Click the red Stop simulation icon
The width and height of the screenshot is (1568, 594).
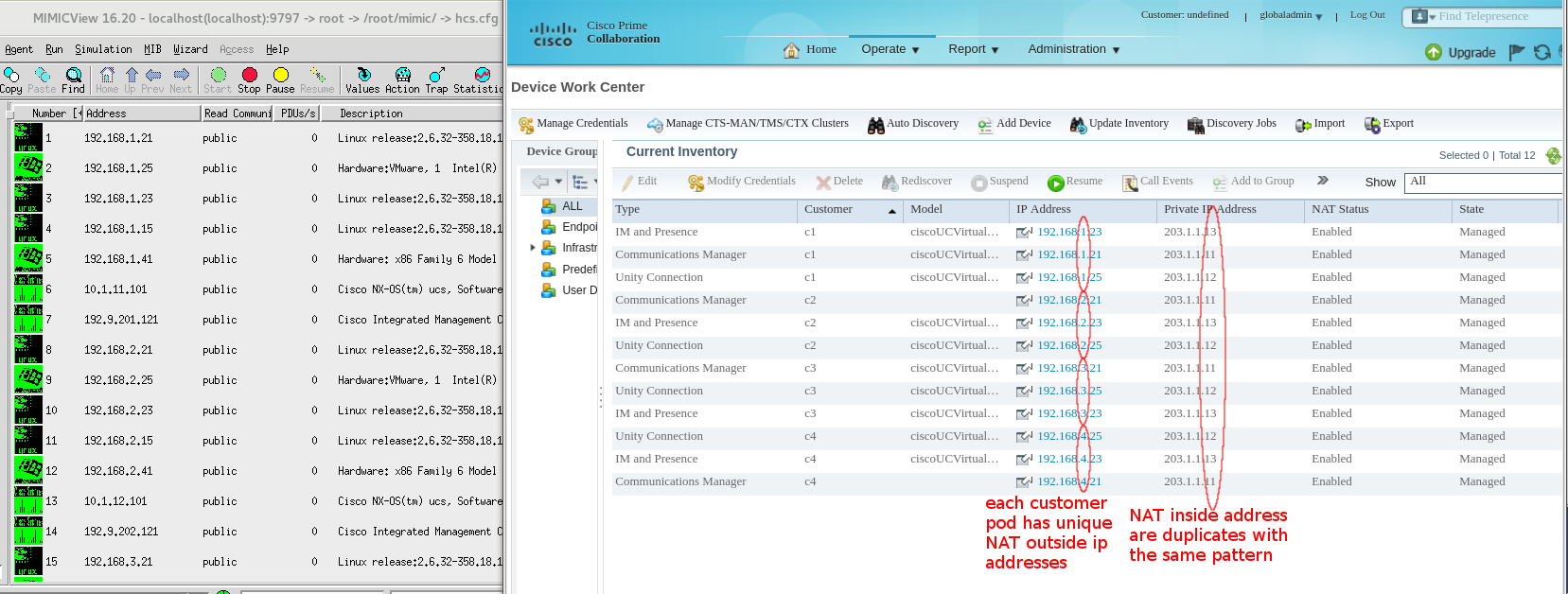[250, 75]
